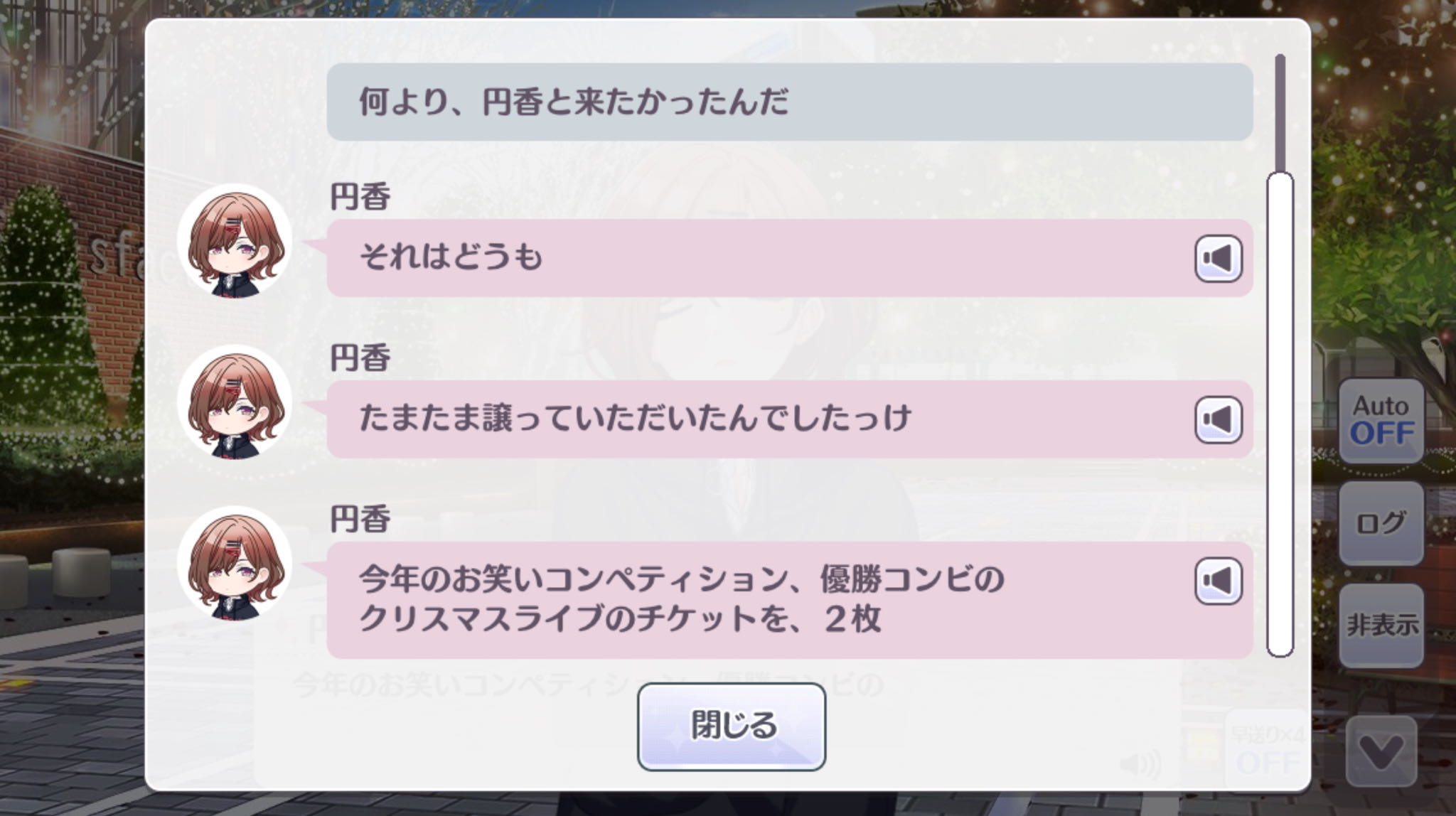The height and width of the screenshot is (816, 1456).
Task: Hide the UI with the 非表示 button
Action: pyautogui.click(x=1381, y=626)
